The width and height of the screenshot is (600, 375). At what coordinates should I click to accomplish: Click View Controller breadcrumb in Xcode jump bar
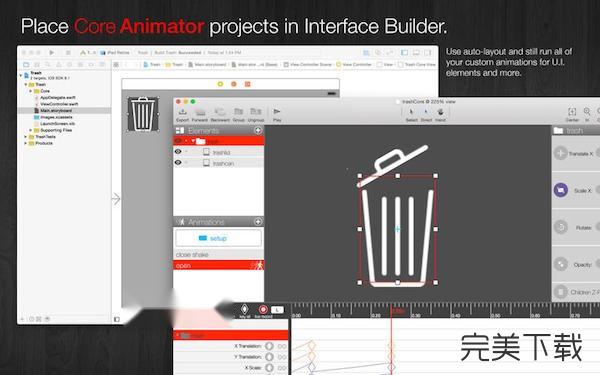tap(354, 64)
